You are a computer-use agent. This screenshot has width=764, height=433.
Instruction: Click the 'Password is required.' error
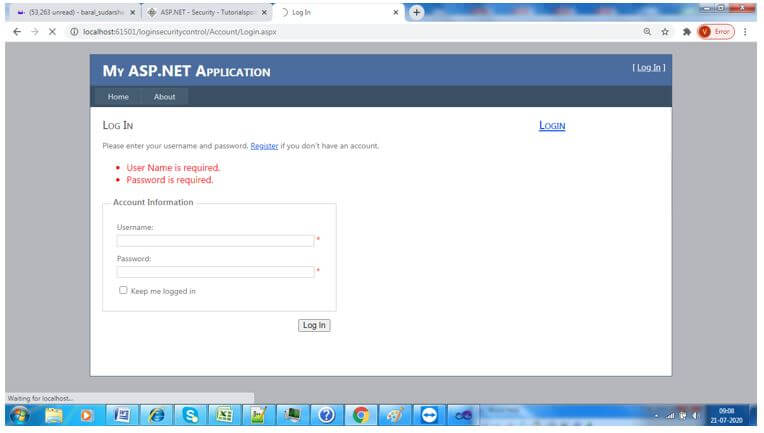point(170,180)
